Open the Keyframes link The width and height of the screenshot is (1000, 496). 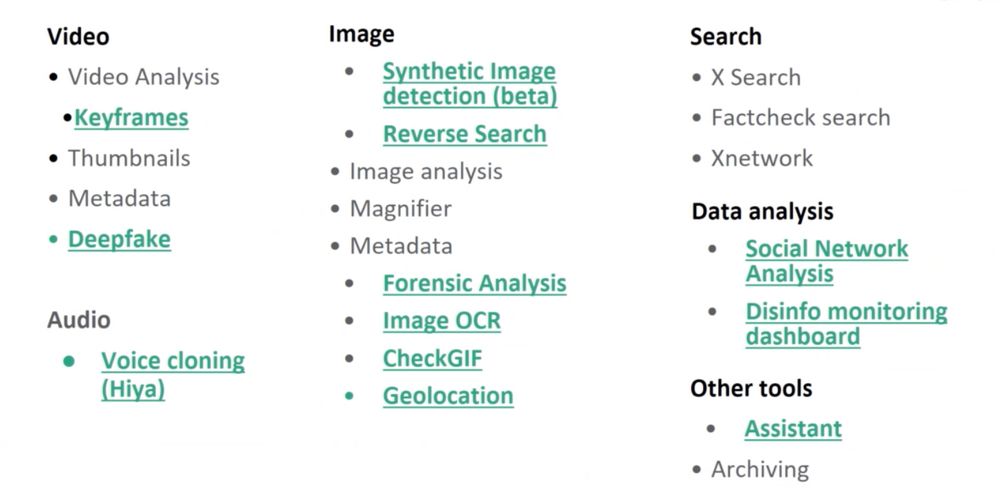(131, 118)
